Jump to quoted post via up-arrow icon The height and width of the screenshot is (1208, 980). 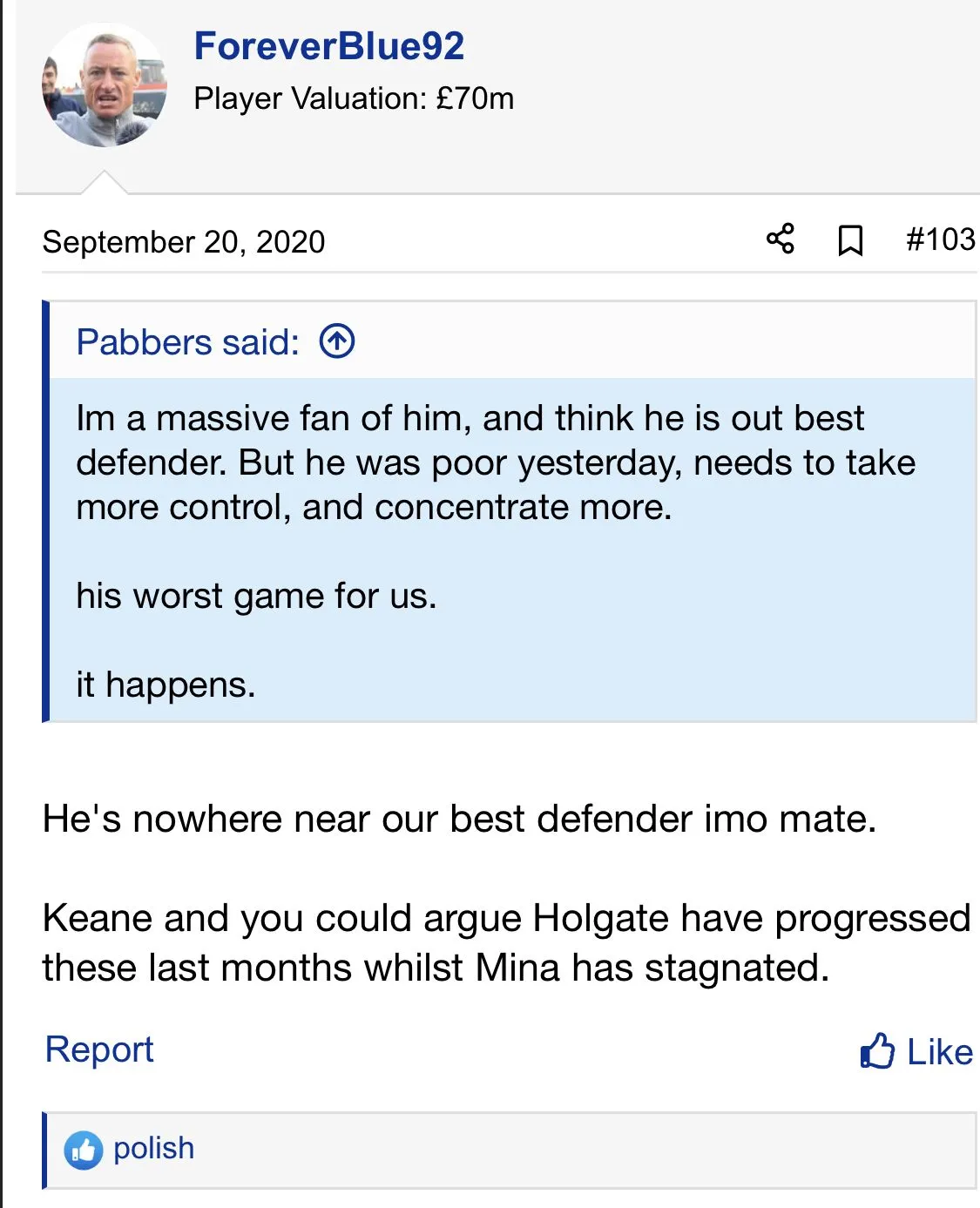(x=337, y=341)
